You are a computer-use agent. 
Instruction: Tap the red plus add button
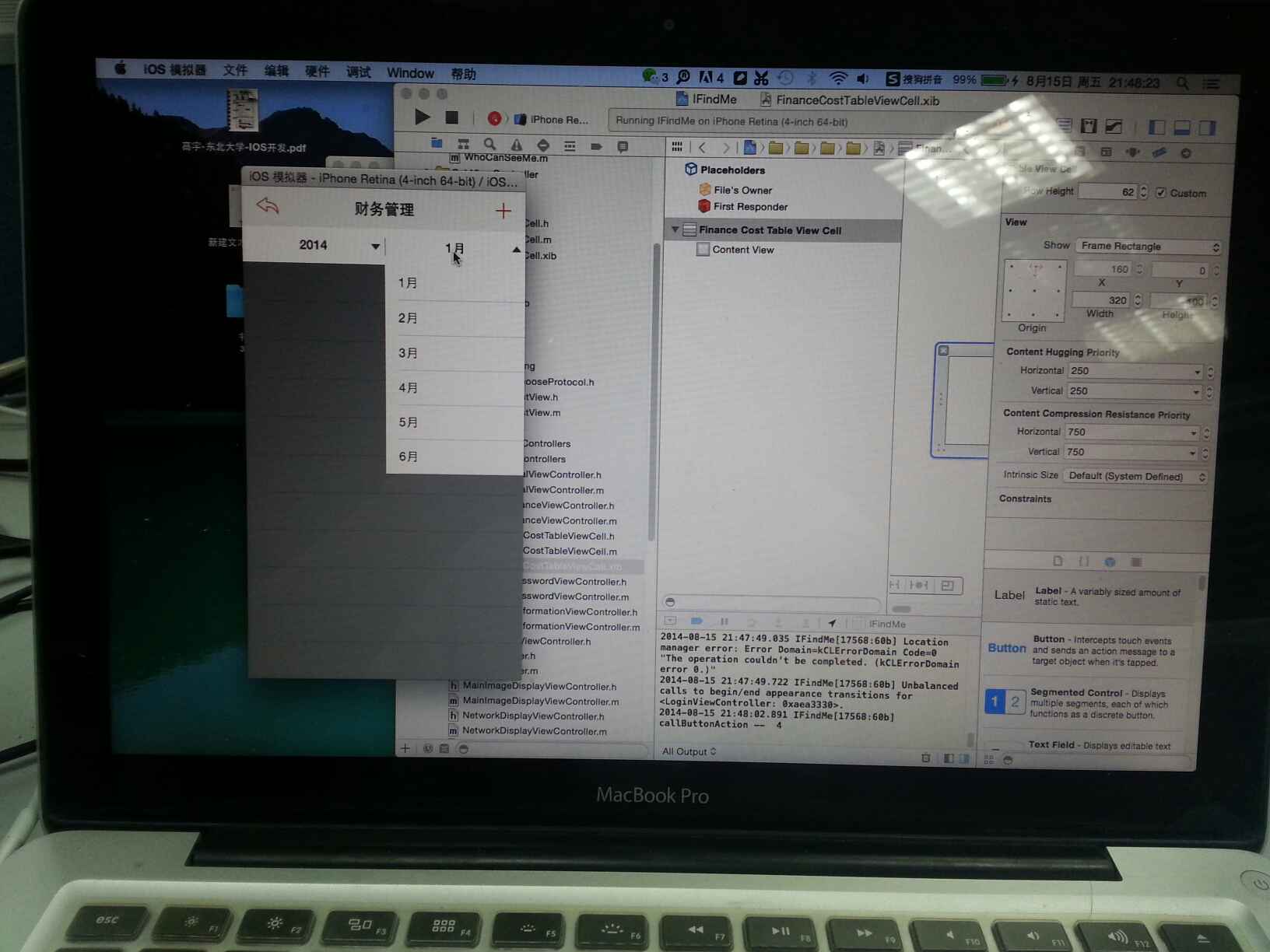(503, 211)
